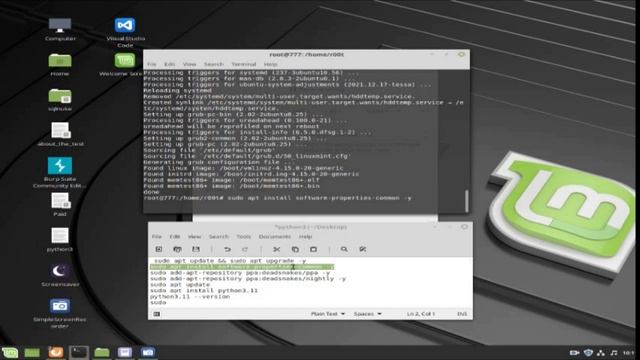Click Computer desktop icon
The height and width of the screenshot is (360, 640).
(x=60, y=29)
